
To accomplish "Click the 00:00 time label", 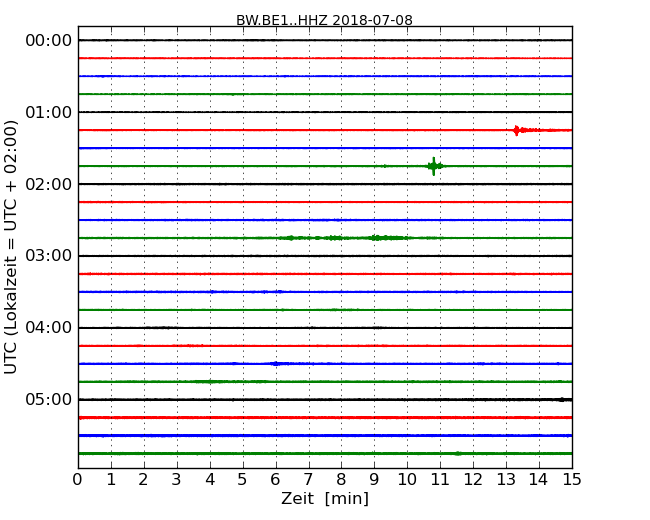I will 49,41.
